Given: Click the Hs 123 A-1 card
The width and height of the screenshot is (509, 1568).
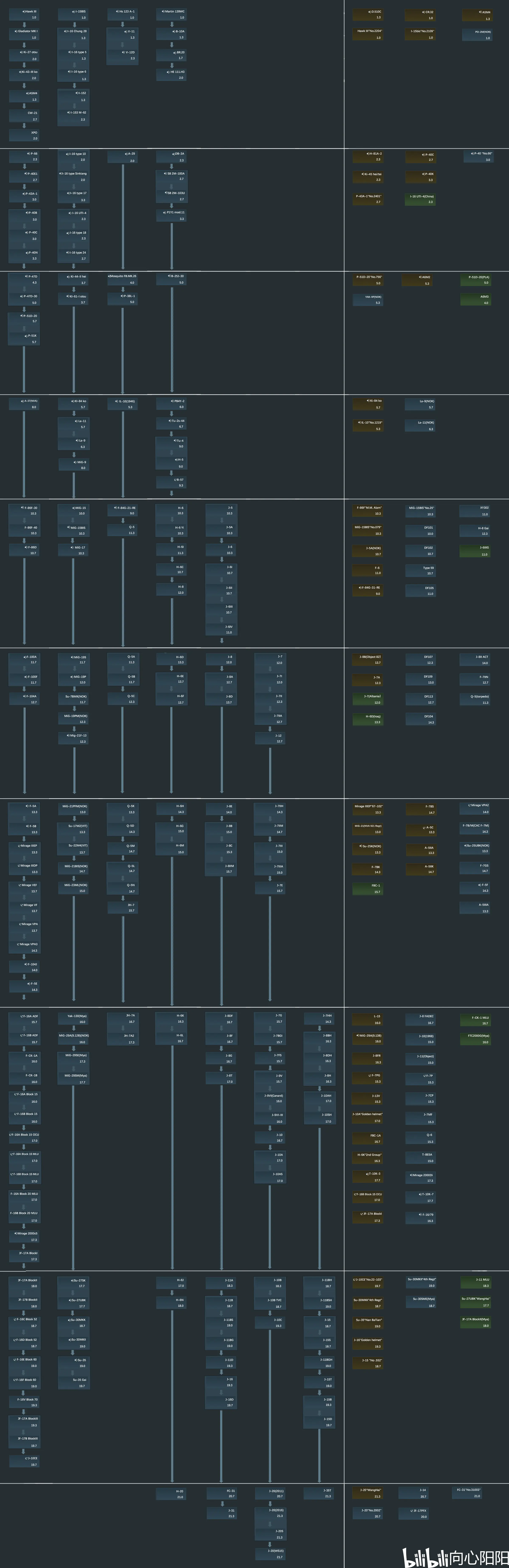Looking at the screenshot, I should click(x=123, y=15).
